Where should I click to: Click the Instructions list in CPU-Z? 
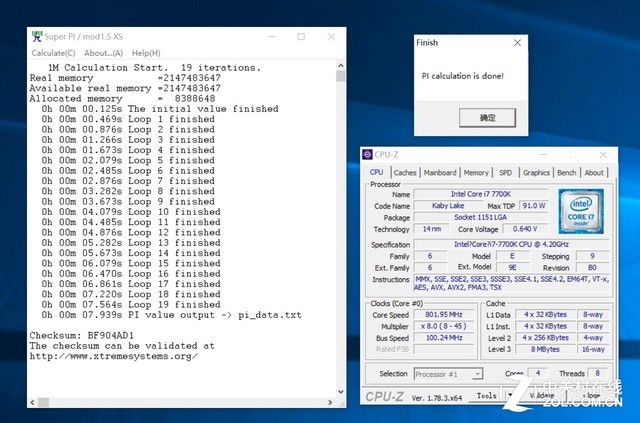(511, 283)
